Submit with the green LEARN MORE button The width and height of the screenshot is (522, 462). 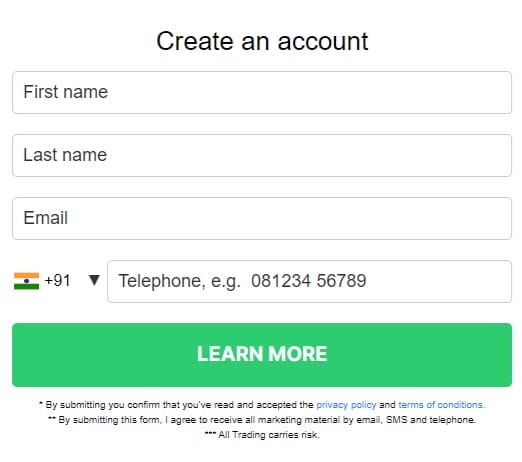click(262, 355)
